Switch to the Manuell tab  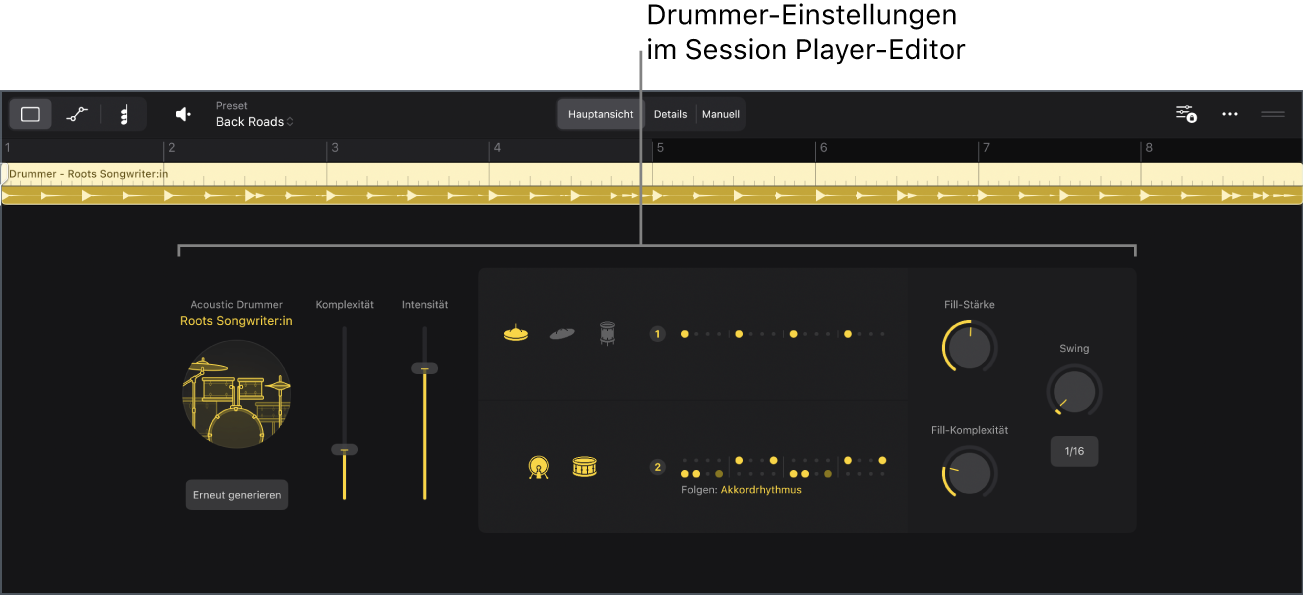tap(721, 114)
